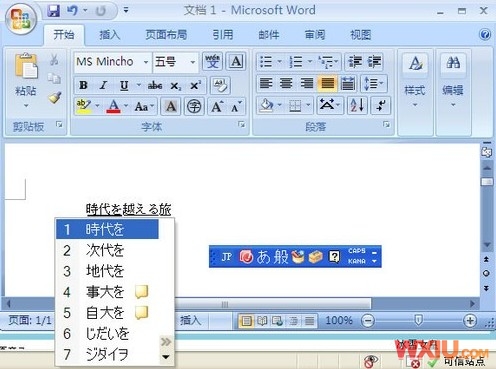Open the 视图 tab
Viewport: 496px width, 369px height.
coord(360,35)
